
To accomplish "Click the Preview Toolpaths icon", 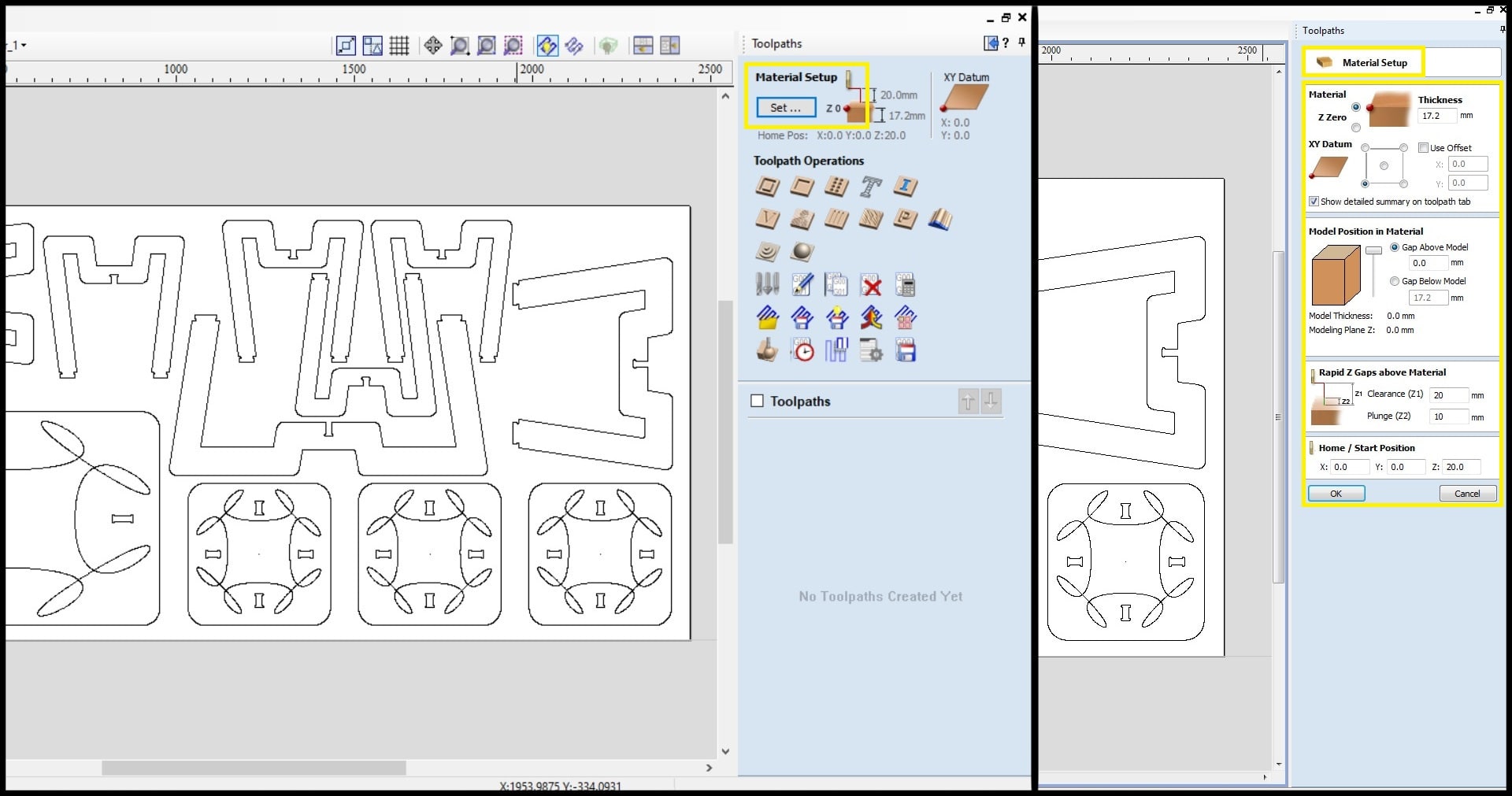I will point(768,350).
